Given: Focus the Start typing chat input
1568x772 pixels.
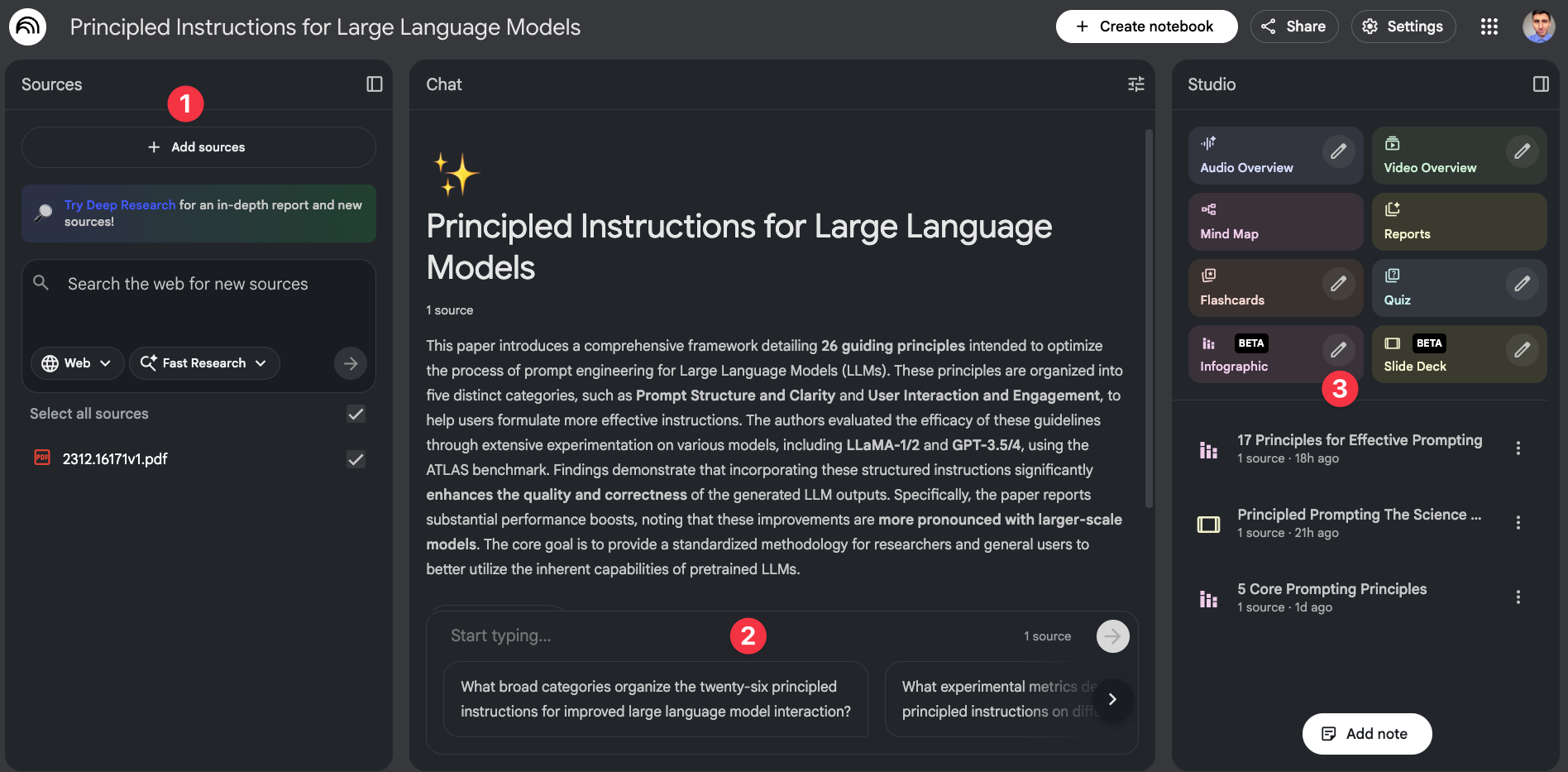Looking at the screenshot, I should pyautogui.click(x=728, y=636).
